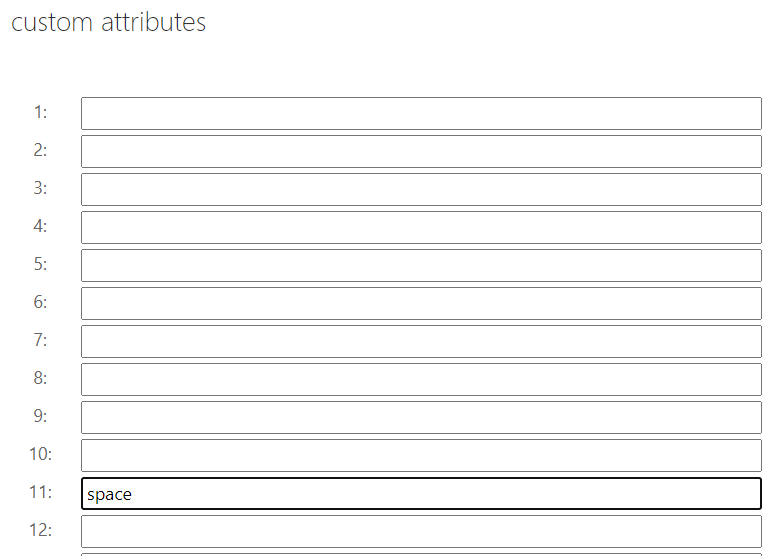
Task: Place cursor in attribute 5 text box
Action: (x=421, y=265)
